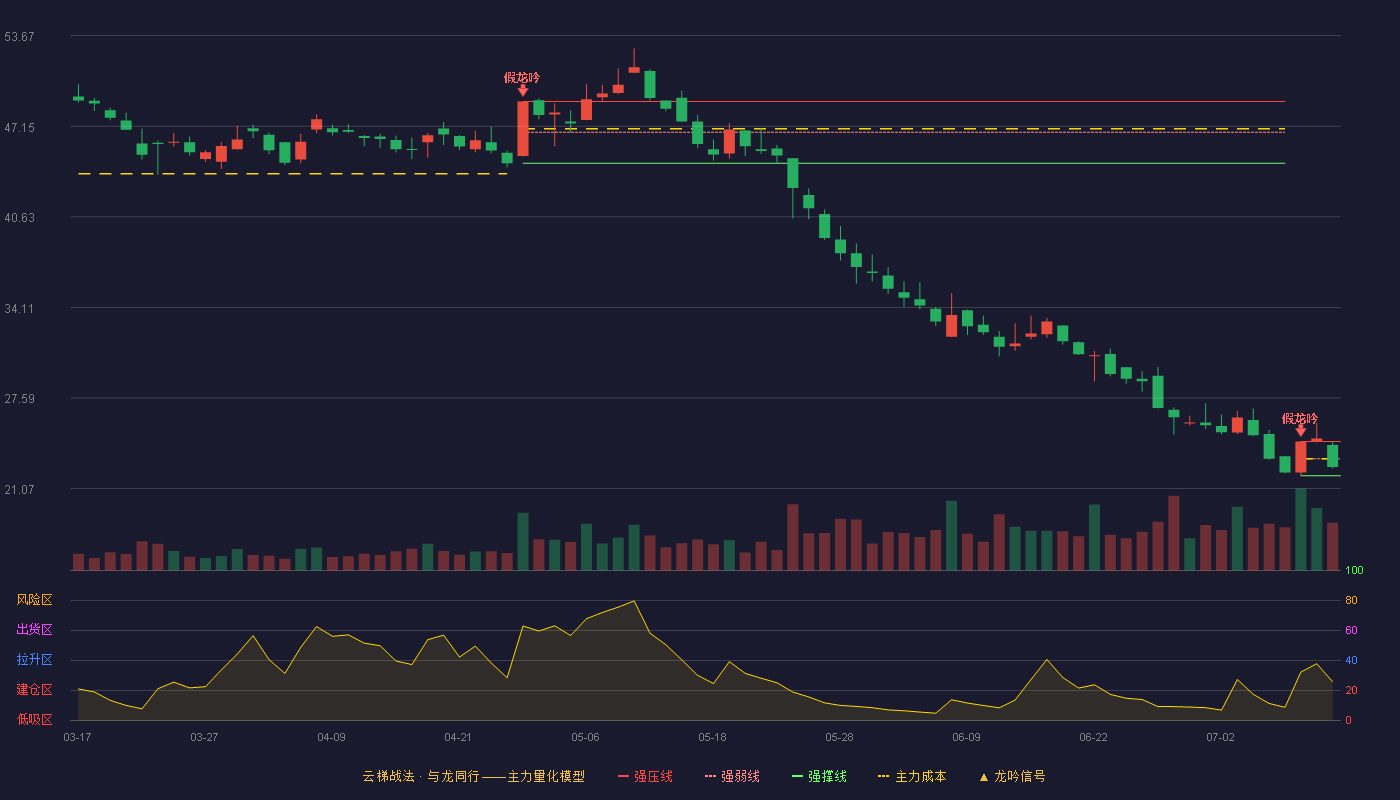Click the first 假龙吟 arrow marker in late April
Viewport: 1400px width, 800px height.
(522, 91)
